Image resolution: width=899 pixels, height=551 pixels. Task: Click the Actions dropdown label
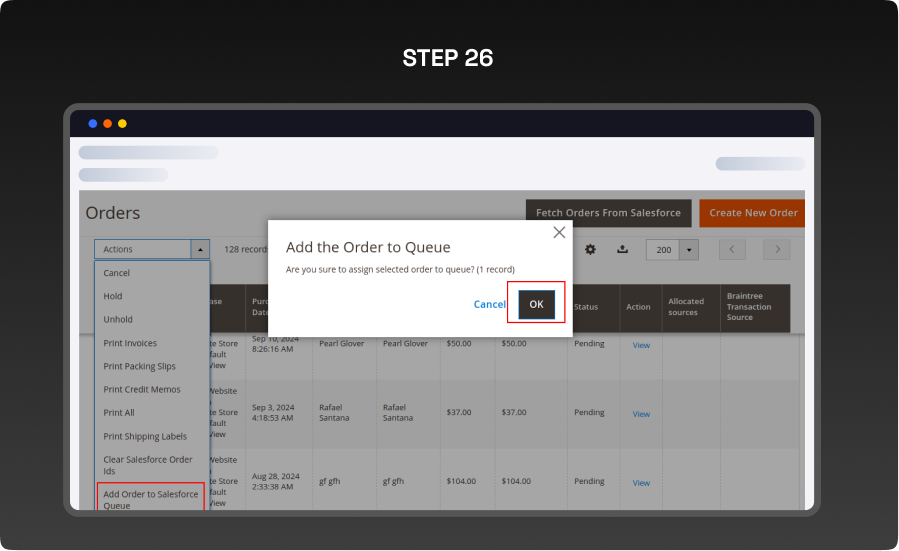tap(142, 250)
